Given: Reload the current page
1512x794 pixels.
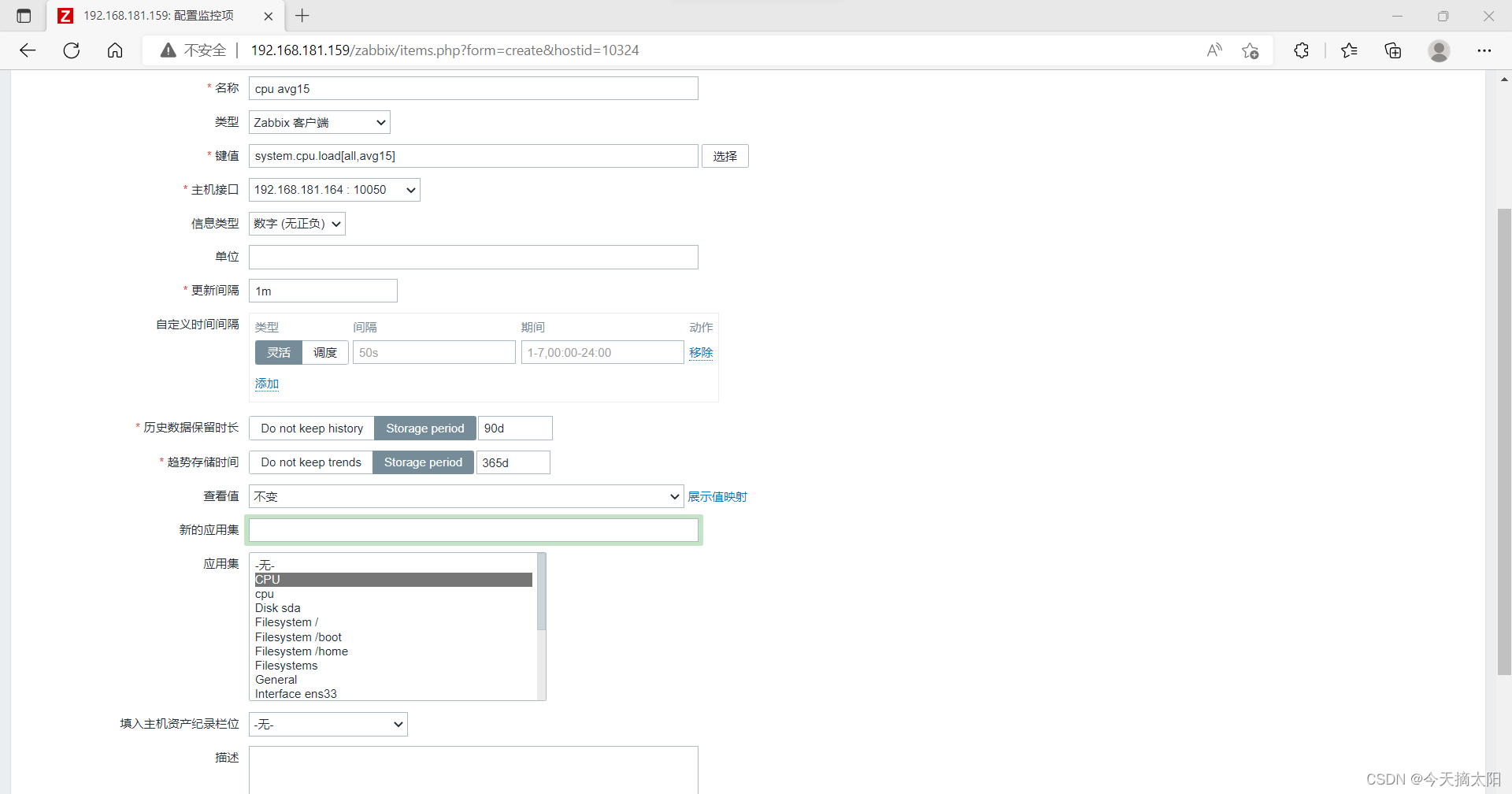Looking at the screenshot, I should click(72, 50).
